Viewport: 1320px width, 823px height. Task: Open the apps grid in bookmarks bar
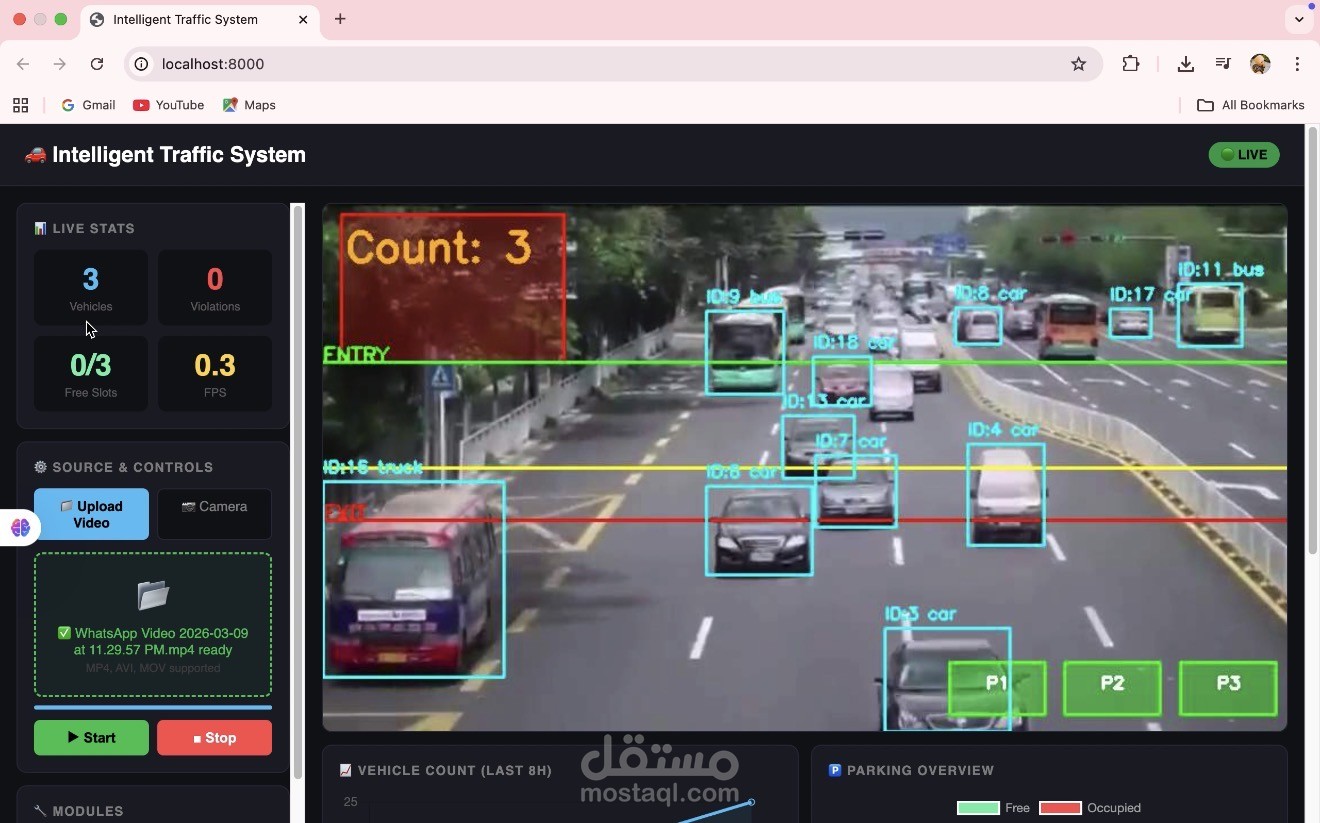[x=20, y=105]
